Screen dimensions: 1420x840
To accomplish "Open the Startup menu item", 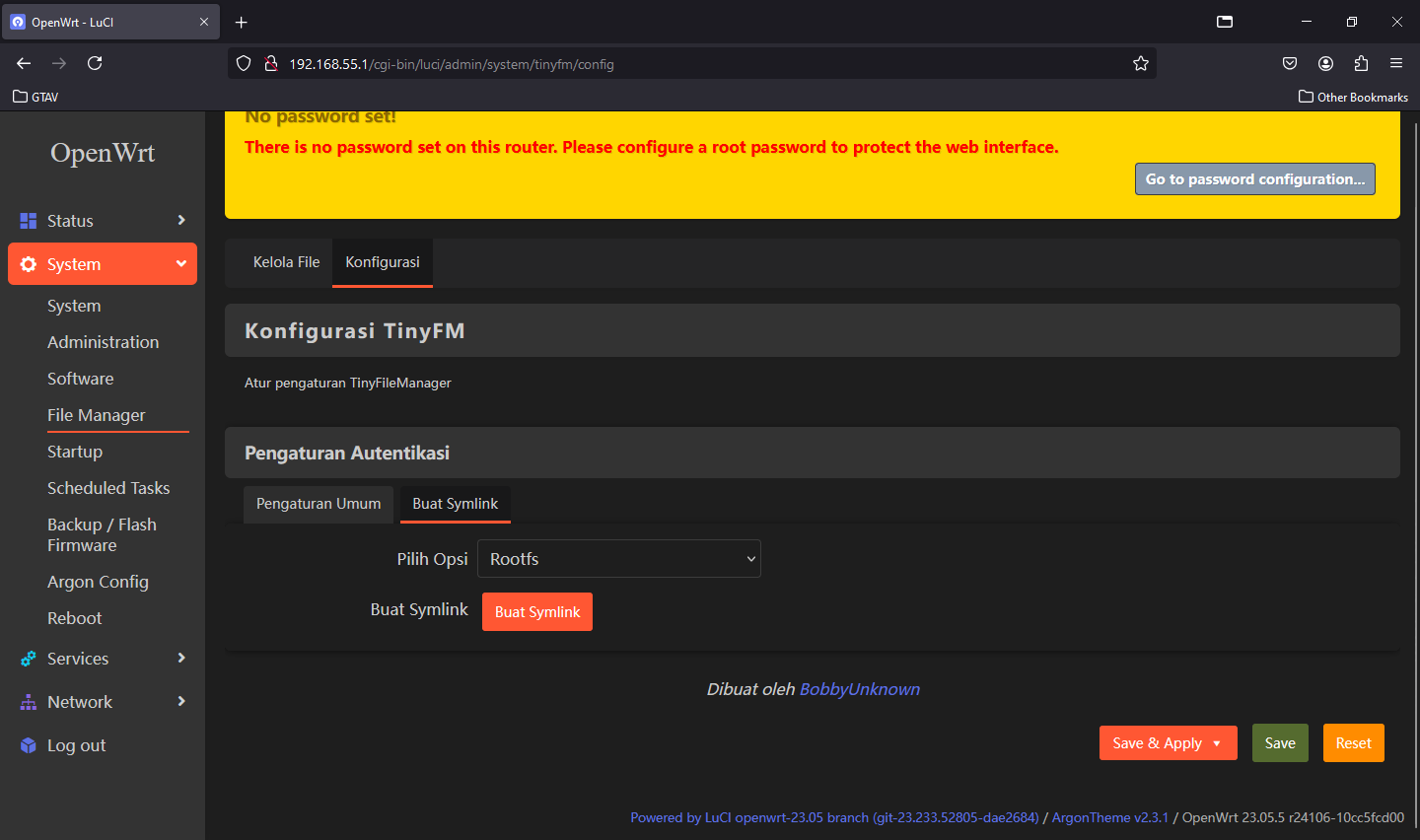I will click(75, 452).
